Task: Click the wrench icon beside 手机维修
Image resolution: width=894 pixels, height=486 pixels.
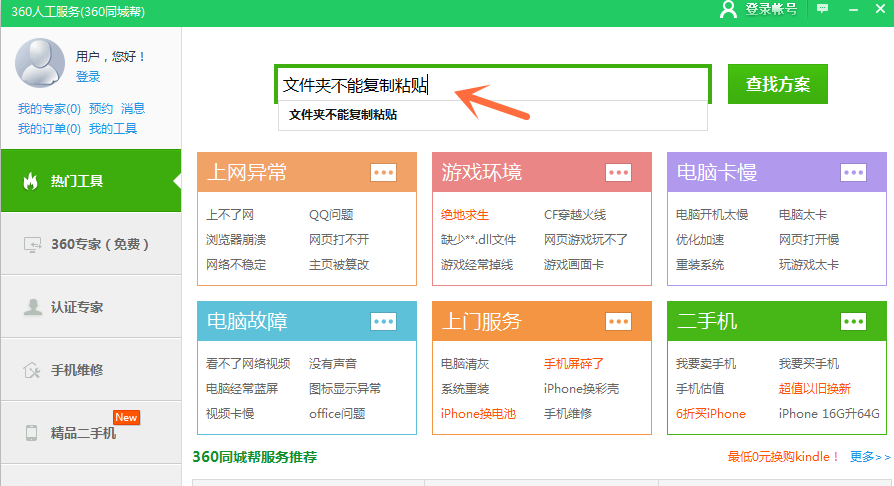Action: [31, 370]
